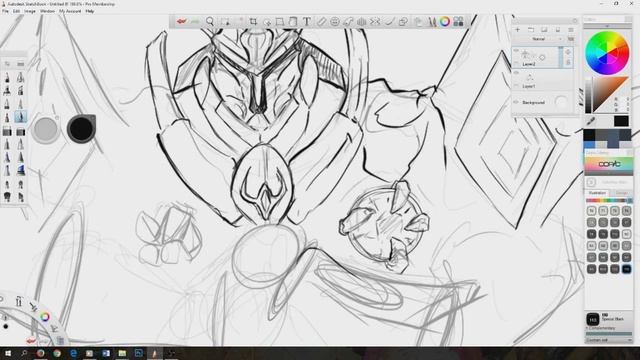Viewport: 640px width, 360px height.
Task: Select the Text tool (T icon)
Action: [307, 22]
